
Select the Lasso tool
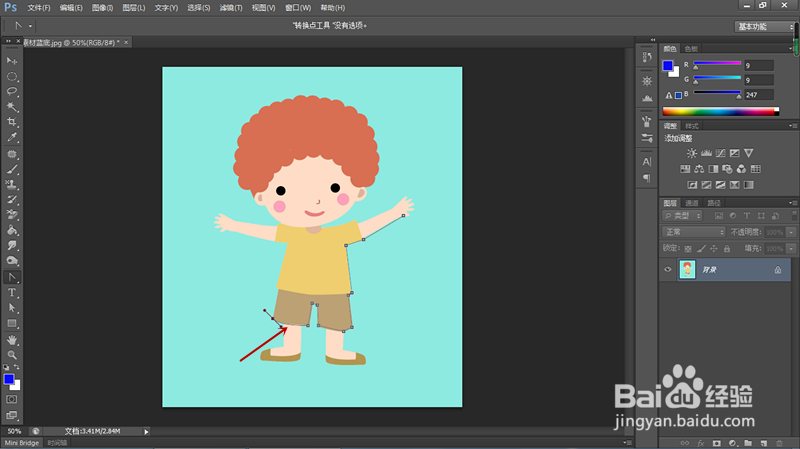pos(12,92)
